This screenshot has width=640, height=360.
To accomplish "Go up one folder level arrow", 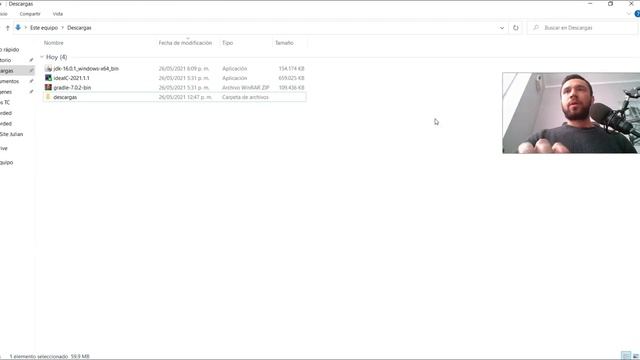I will [7, 28].
